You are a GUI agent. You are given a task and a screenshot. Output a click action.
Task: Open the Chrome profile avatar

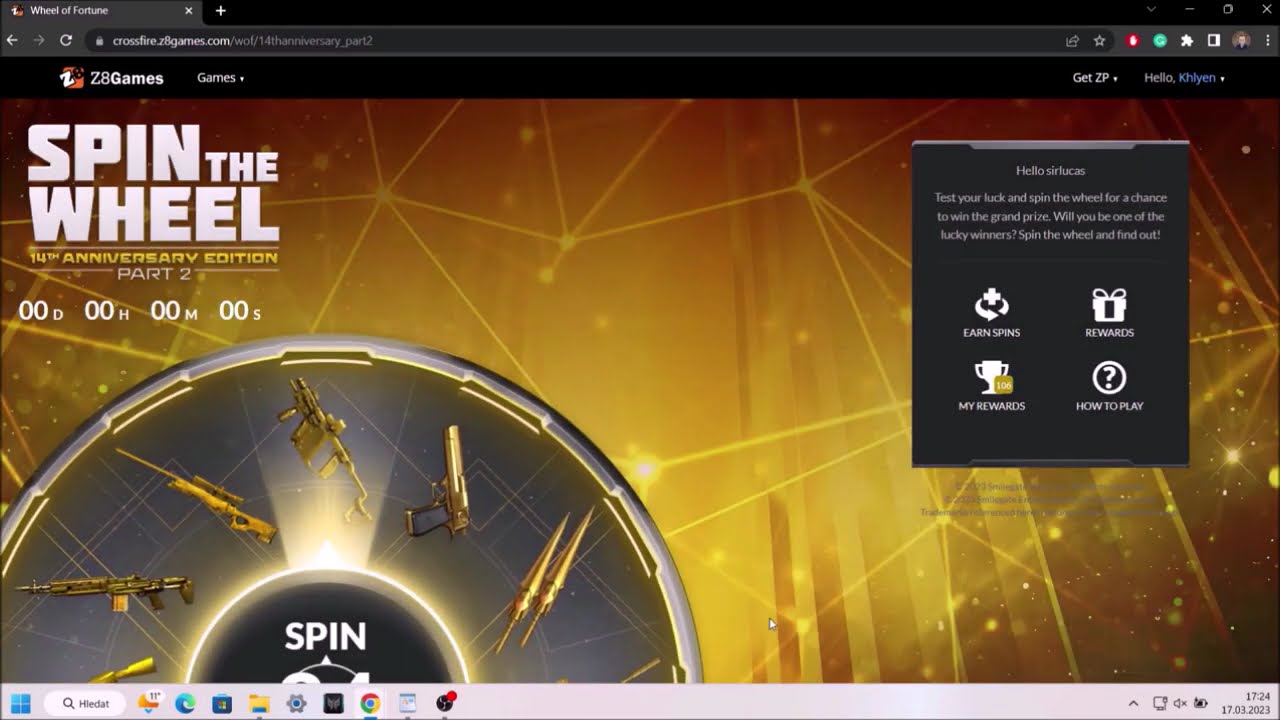[1241, 41]
